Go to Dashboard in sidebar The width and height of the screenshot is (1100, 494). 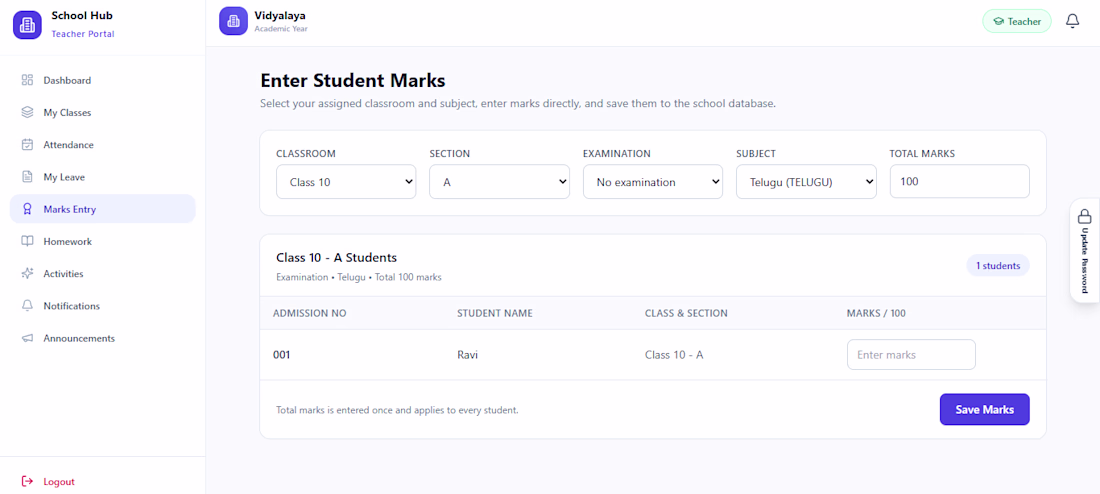click(102, 80)
